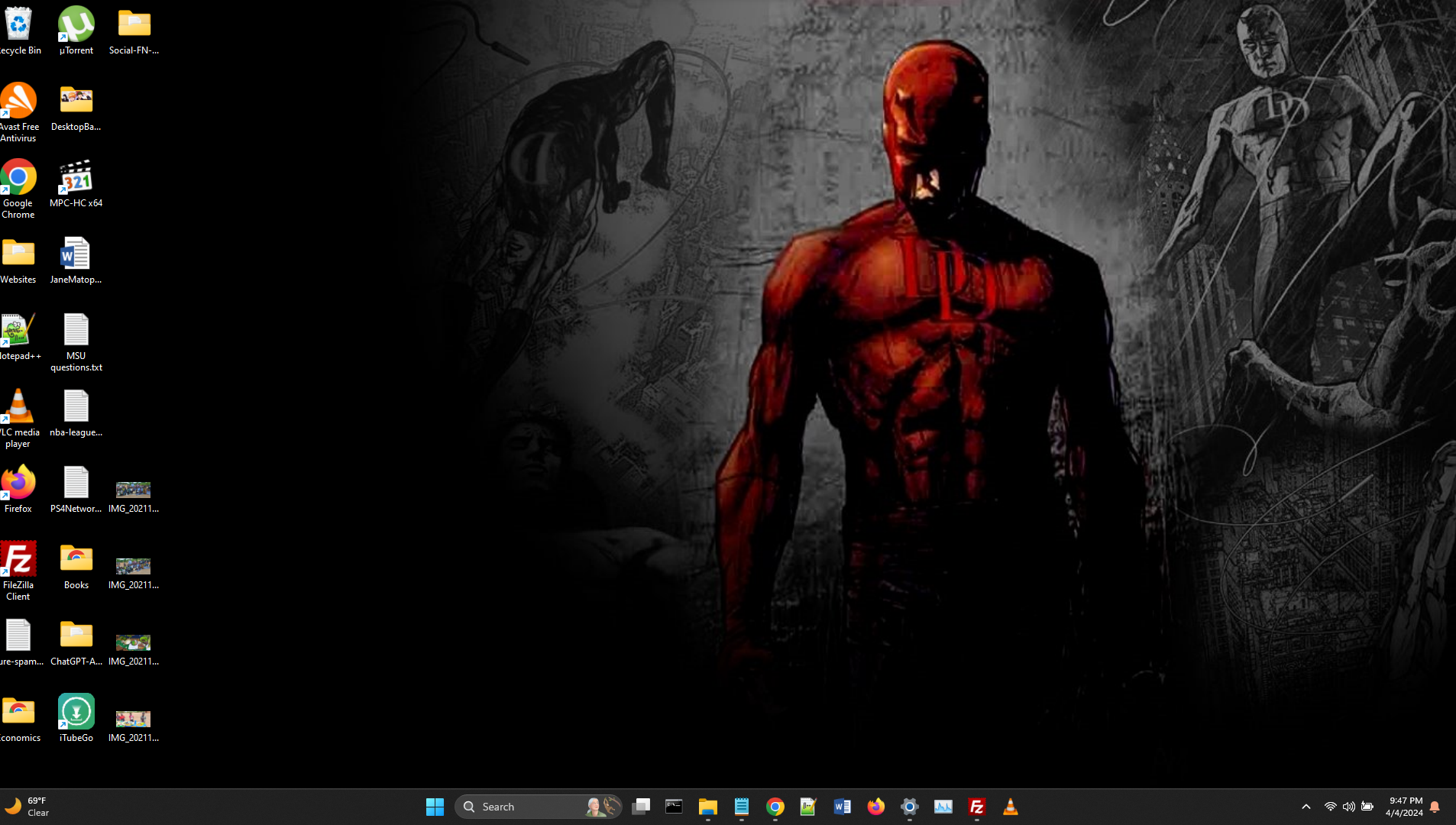1456x825 pixels.
Task: Select the iTubeGo desktop shortcut
Action: (x=76, y=718)
